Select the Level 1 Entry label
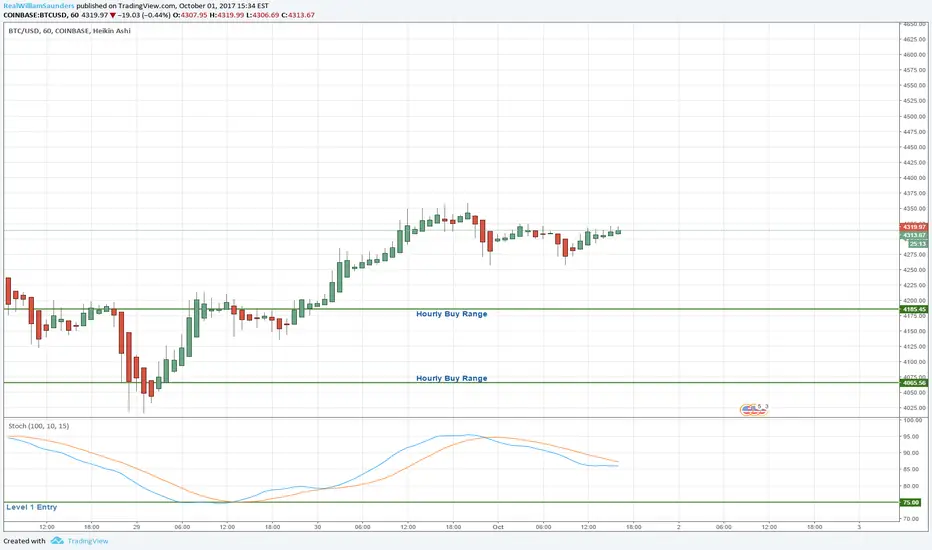Viewport: 932px width, 550px height. coord(32,507)
